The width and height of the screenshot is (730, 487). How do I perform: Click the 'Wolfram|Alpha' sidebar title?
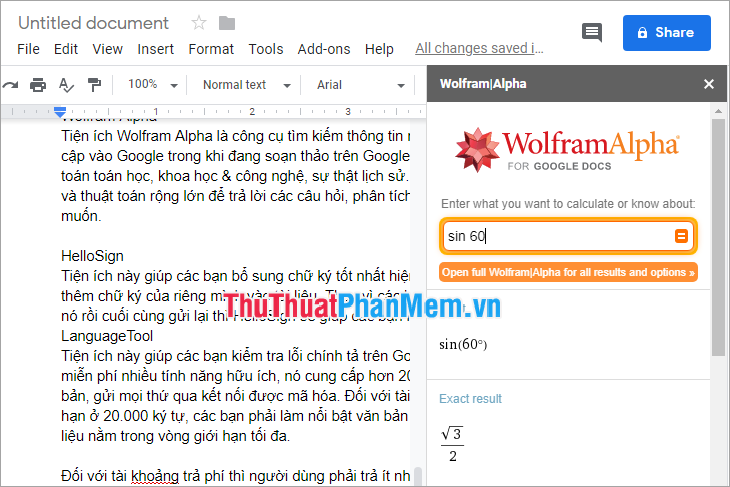tap(483, 84)
